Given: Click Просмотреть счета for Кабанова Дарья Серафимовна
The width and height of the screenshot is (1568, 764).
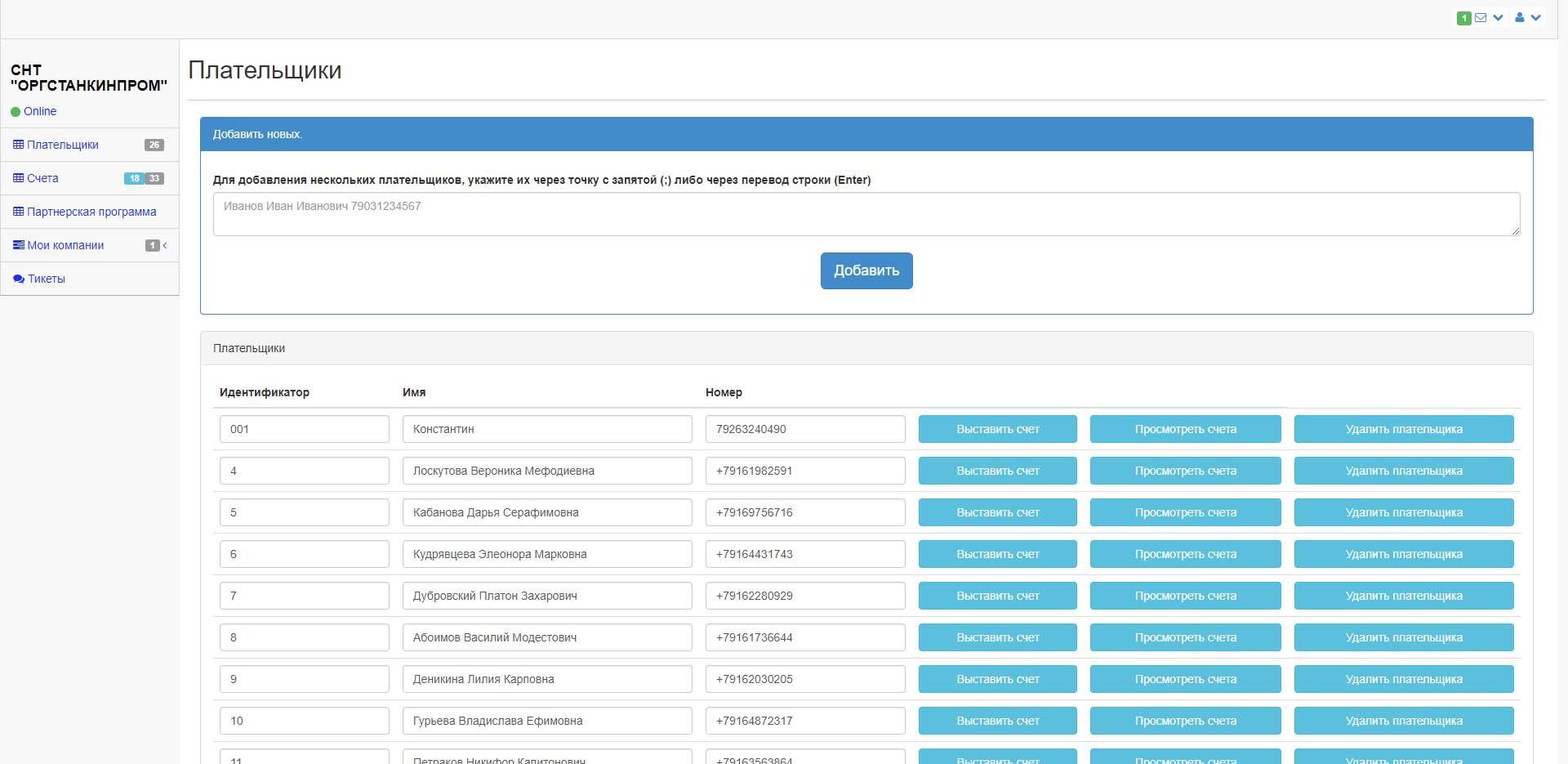Looking at the screenshot, I should click(1185, 512).
